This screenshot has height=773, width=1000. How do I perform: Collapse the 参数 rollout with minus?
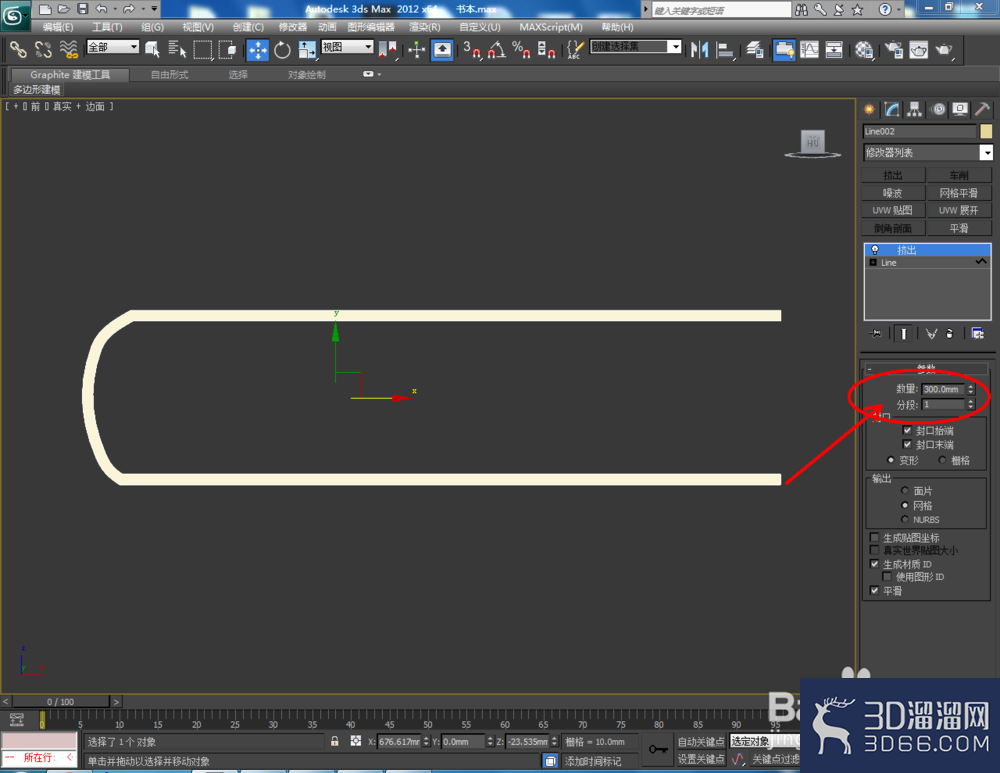pos(869,369)
